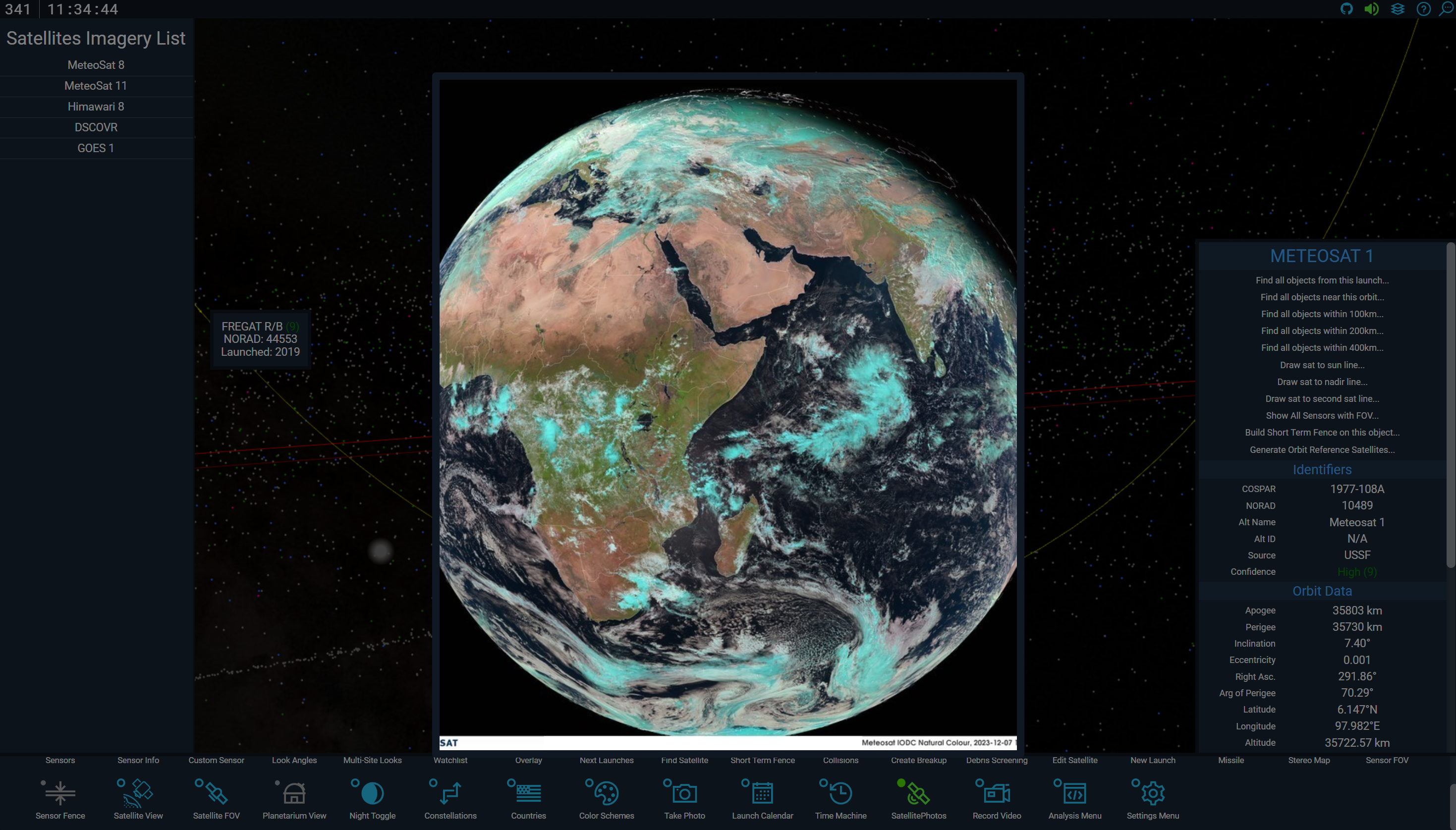Click Find all objects near this orbit

tap(1322, 297)
